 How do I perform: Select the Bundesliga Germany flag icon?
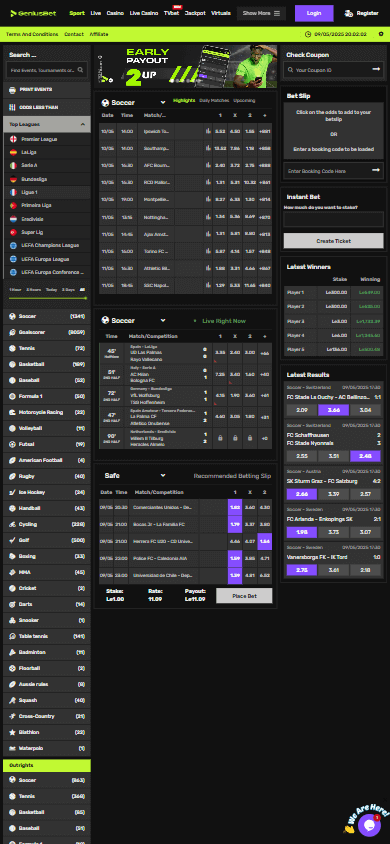(x=13, y=179)
